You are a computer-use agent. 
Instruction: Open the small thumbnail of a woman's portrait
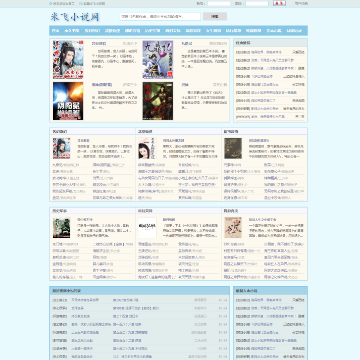(147, 148)
